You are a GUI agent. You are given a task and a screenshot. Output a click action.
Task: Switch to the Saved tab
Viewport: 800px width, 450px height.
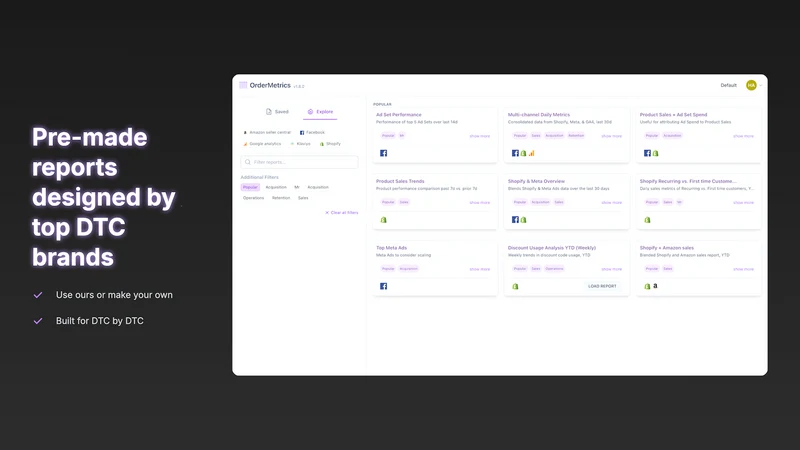point(277,112)
